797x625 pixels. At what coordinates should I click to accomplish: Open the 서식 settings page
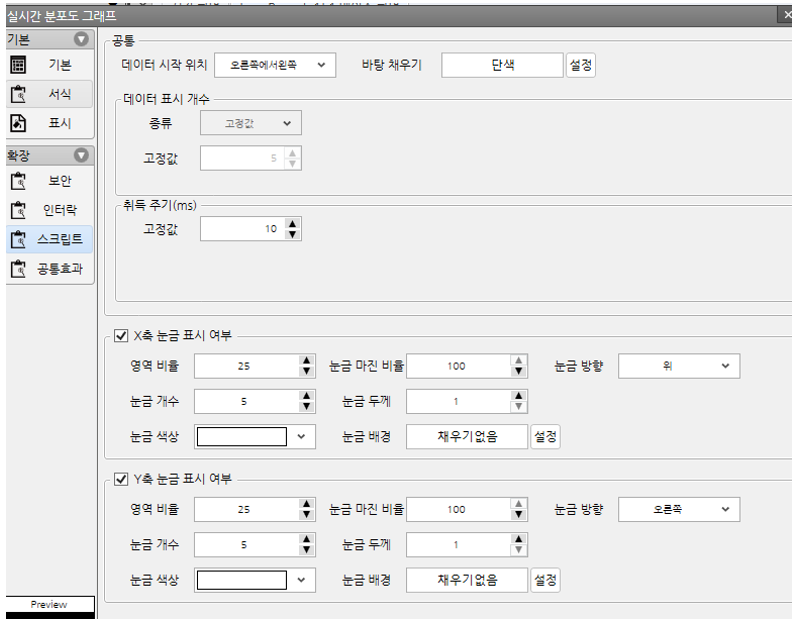coord(50,94)
